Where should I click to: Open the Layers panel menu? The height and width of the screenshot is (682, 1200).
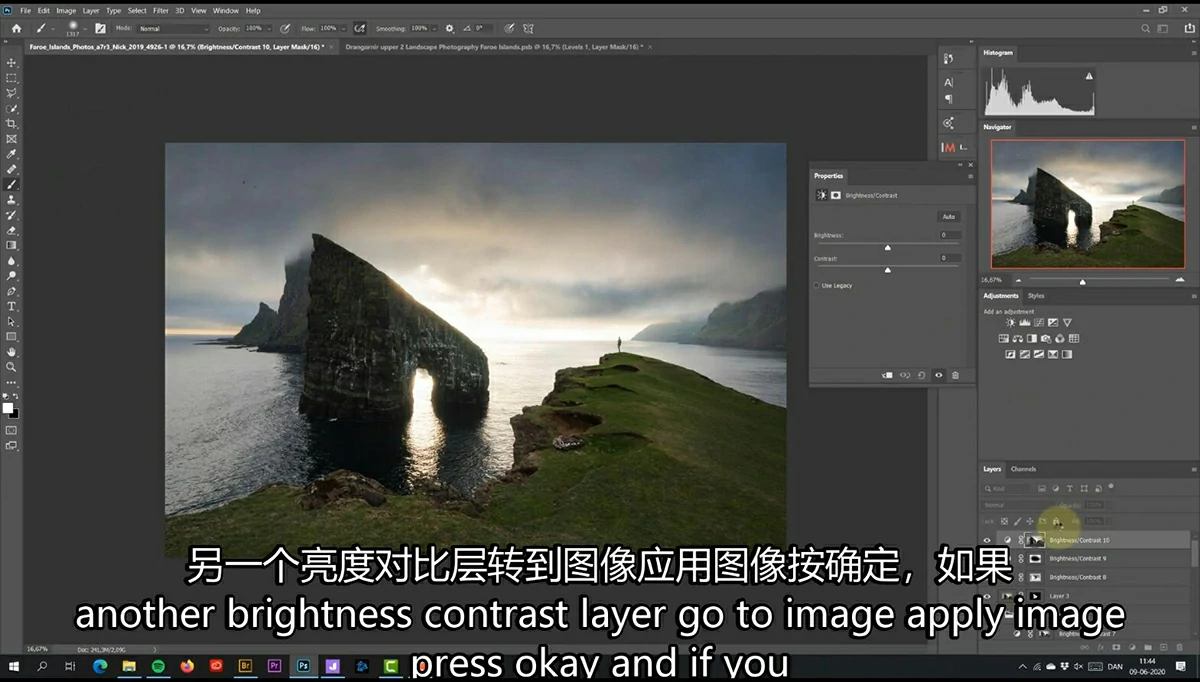coord(1193,469)
